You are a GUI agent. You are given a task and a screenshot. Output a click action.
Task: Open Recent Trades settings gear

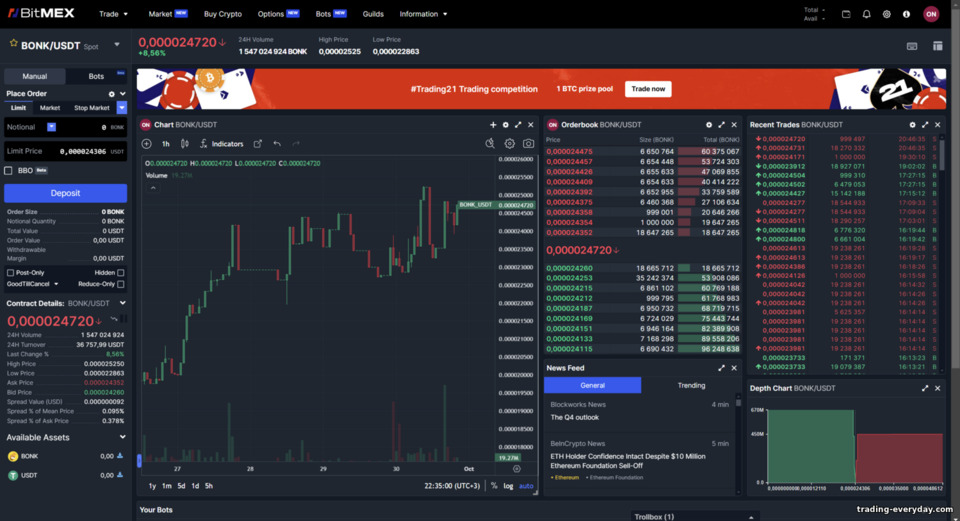[912, 125]
